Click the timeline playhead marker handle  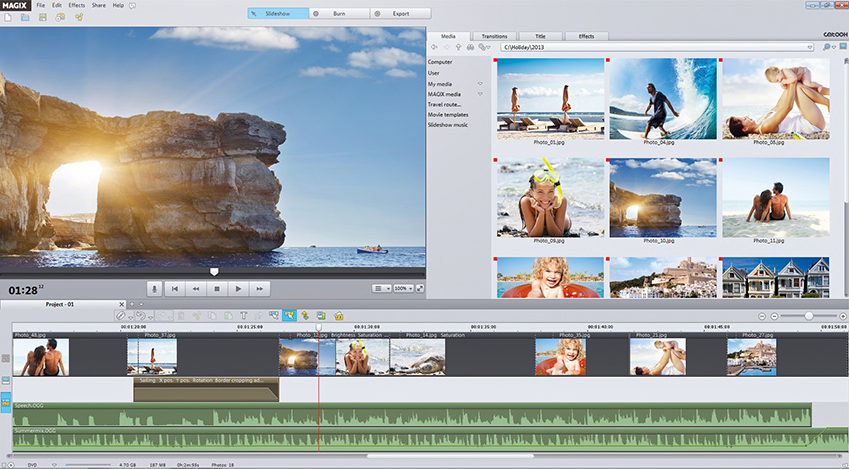pyautogui.click(x=318, y=327)
